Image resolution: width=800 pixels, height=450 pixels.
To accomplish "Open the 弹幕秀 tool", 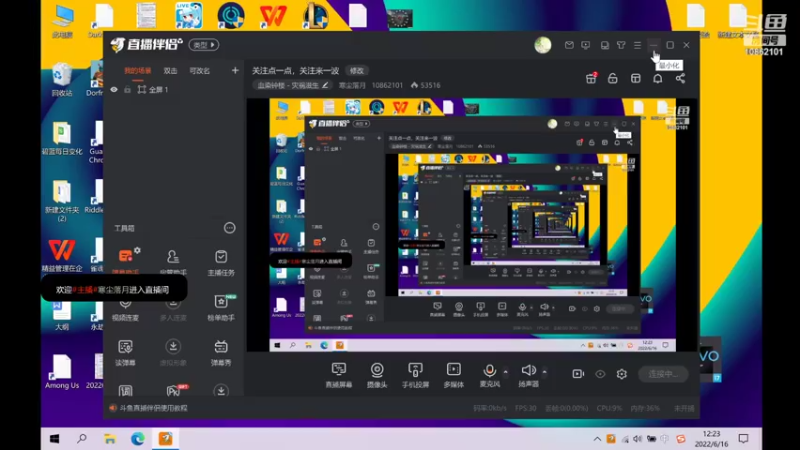I will (x=221, y=353).
